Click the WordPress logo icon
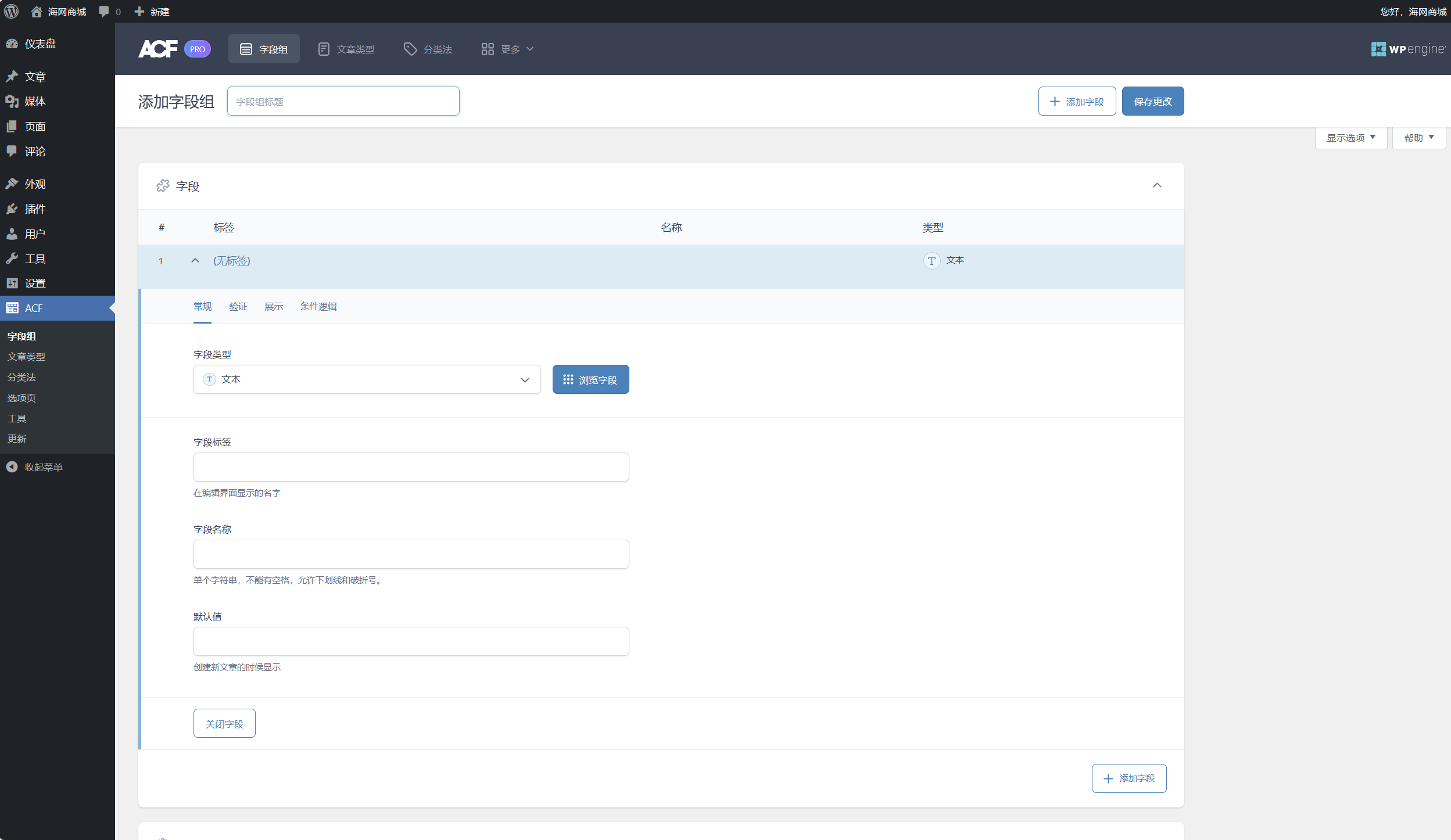This screenshot has width=1451, height=840. [x=12, y=12]
